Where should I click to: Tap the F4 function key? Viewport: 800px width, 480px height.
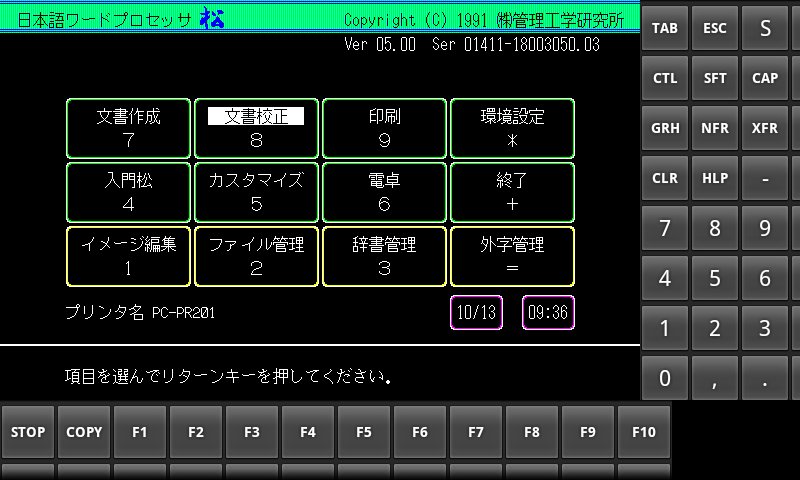click(x=308, y=432)
